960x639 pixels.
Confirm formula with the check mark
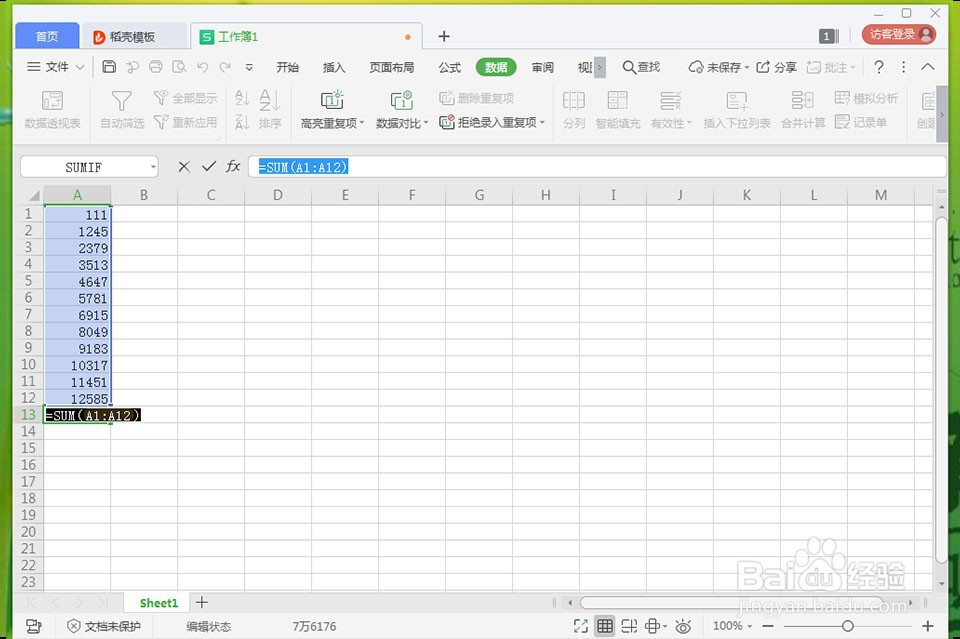tap(209, 166)
